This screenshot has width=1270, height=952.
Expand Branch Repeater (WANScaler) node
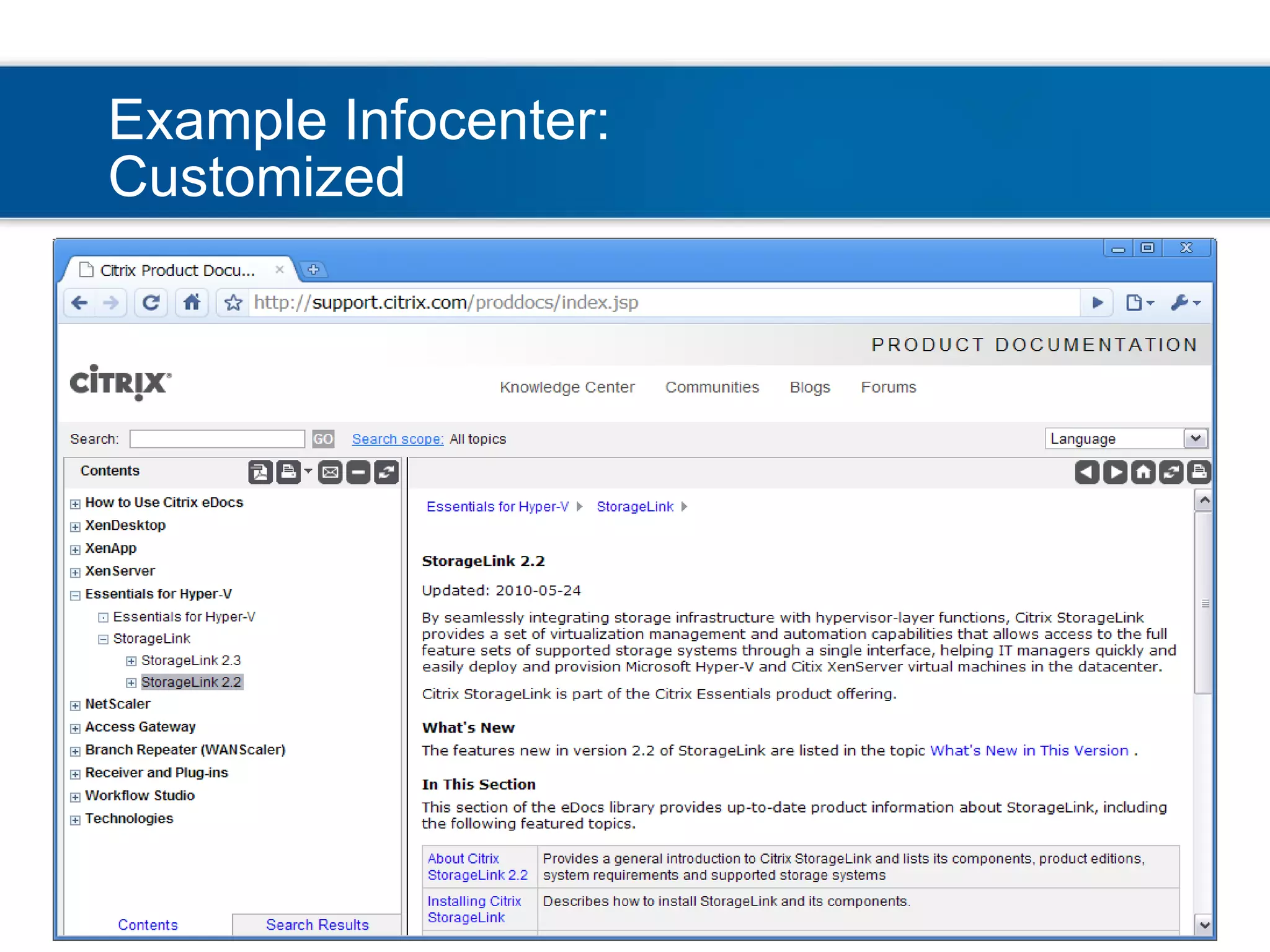click(x=75, y=751)
